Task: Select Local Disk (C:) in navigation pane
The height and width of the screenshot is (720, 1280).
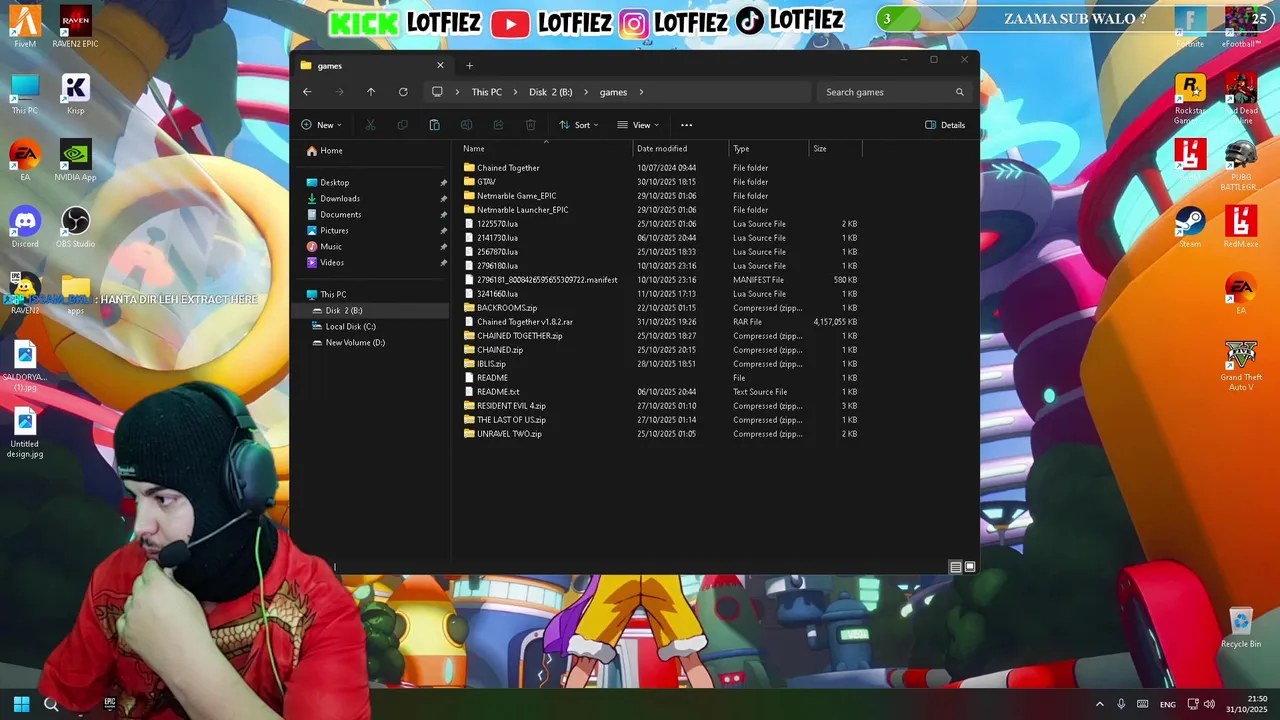Action: [x=350, y=327]
